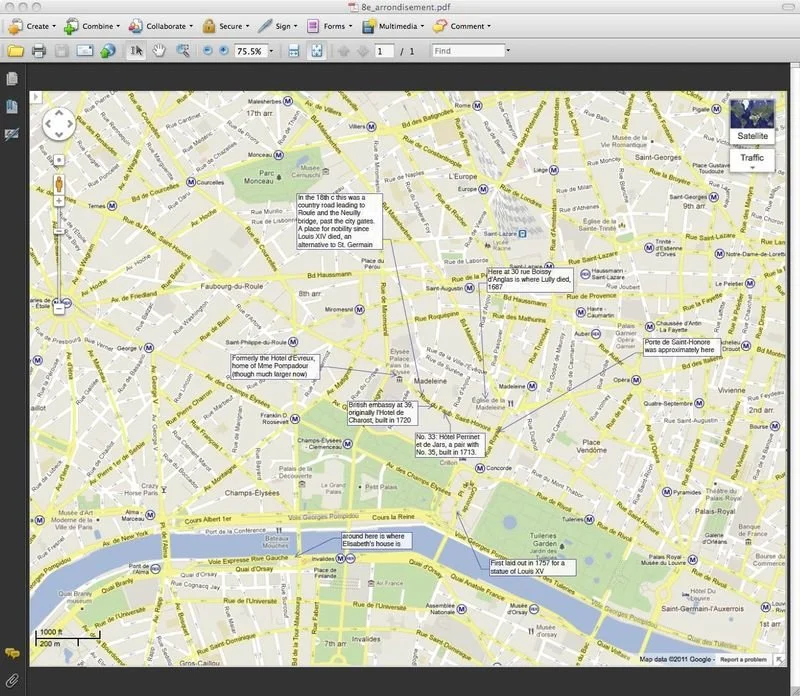The image size is (800, 696).
Task: Open the Secure menu
Action: pos(226,26)
